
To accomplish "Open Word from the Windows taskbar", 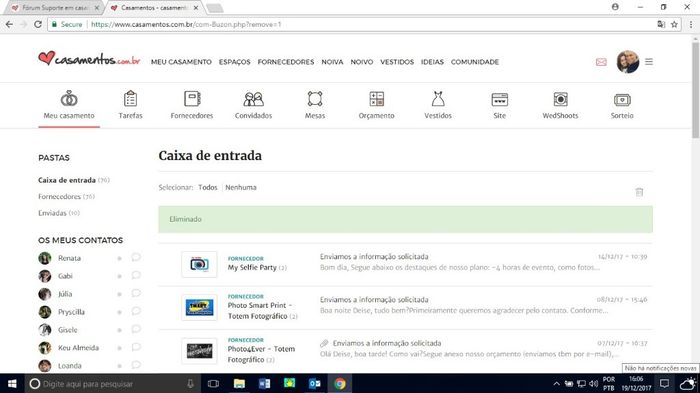I will click(264, 384).
